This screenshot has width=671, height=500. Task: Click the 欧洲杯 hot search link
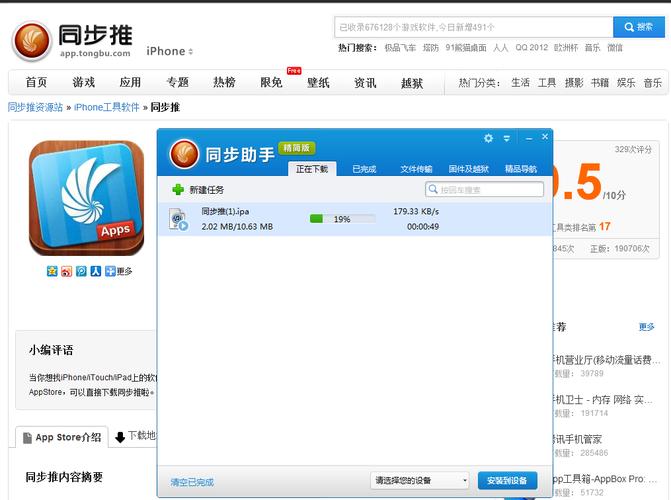click(566, 48)
